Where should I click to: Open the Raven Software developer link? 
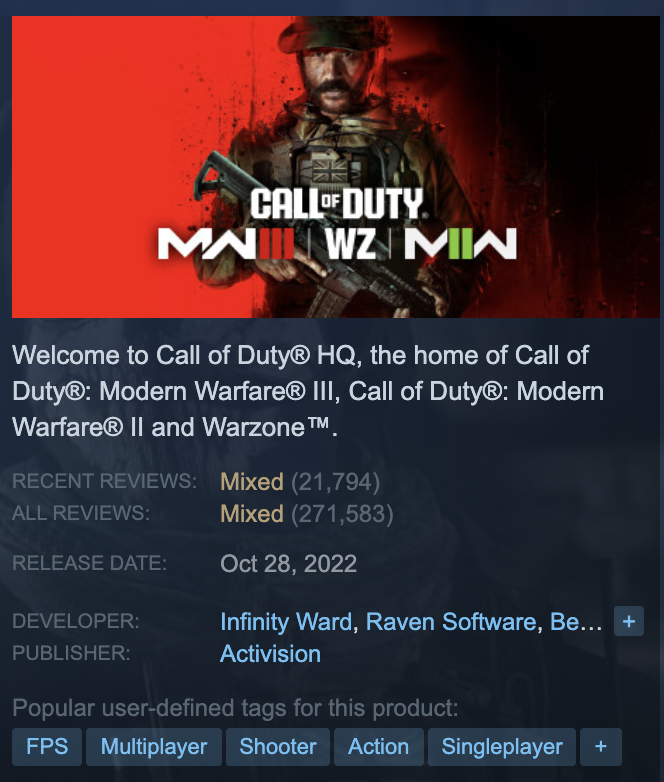coord(451,622)
